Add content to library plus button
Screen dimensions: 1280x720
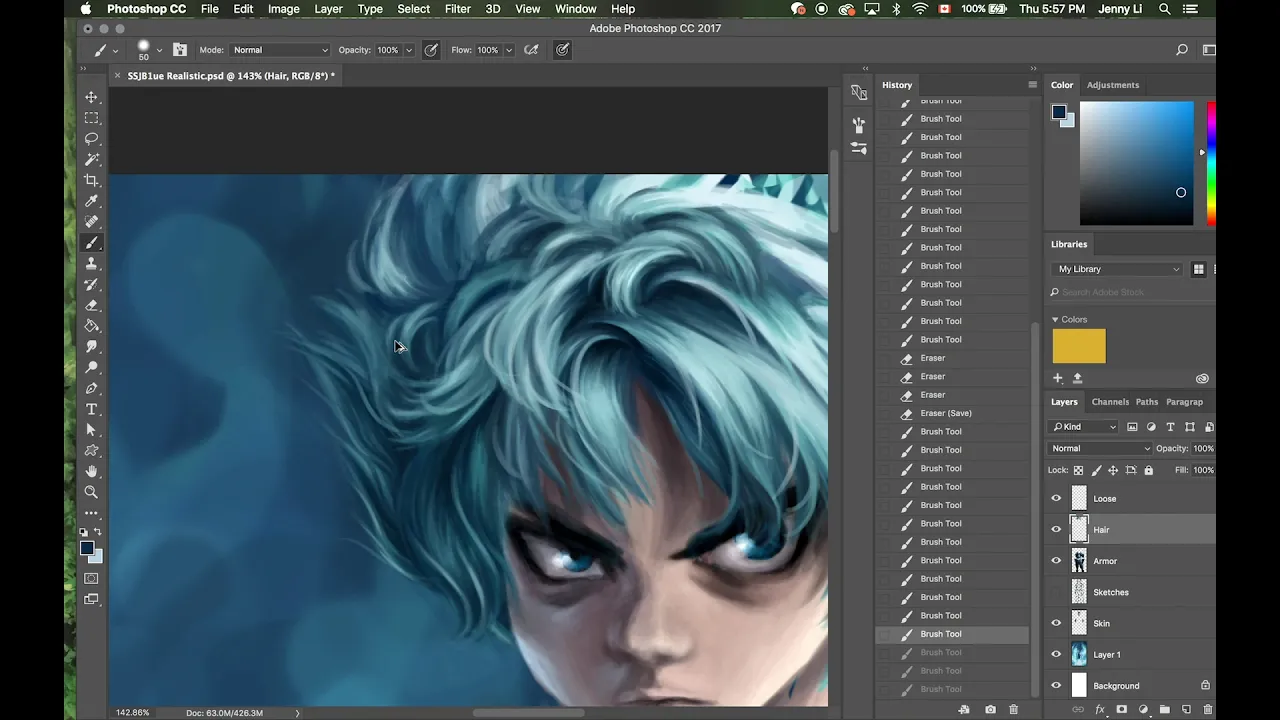(x=1058, y=378)
